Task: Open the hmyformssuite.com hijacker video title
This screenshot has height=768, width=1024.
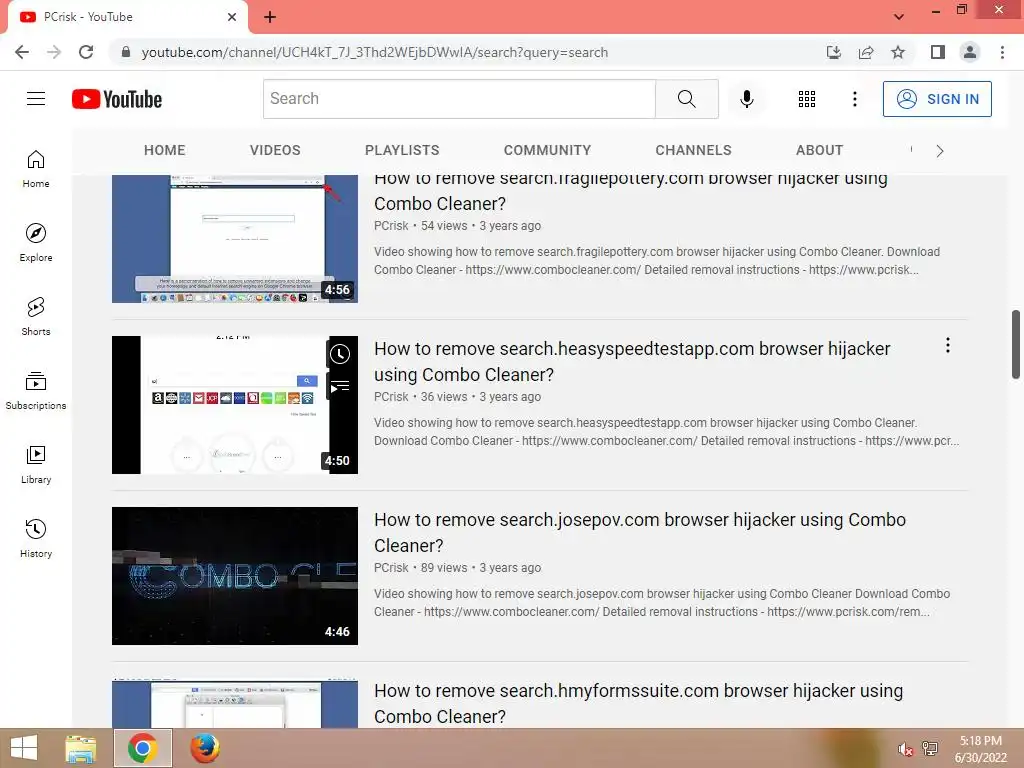Action: tap(639, 703)
